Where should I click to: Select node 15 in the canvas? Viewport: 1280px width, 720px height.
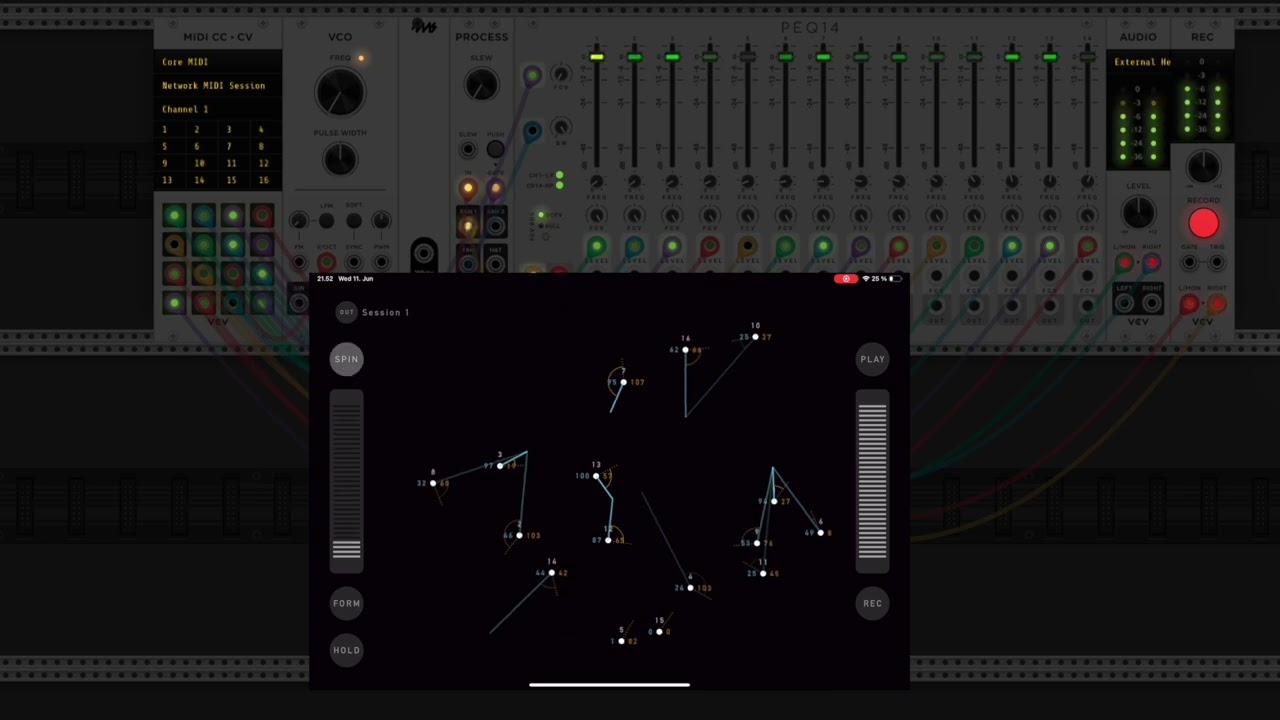(x=659, y=632)
